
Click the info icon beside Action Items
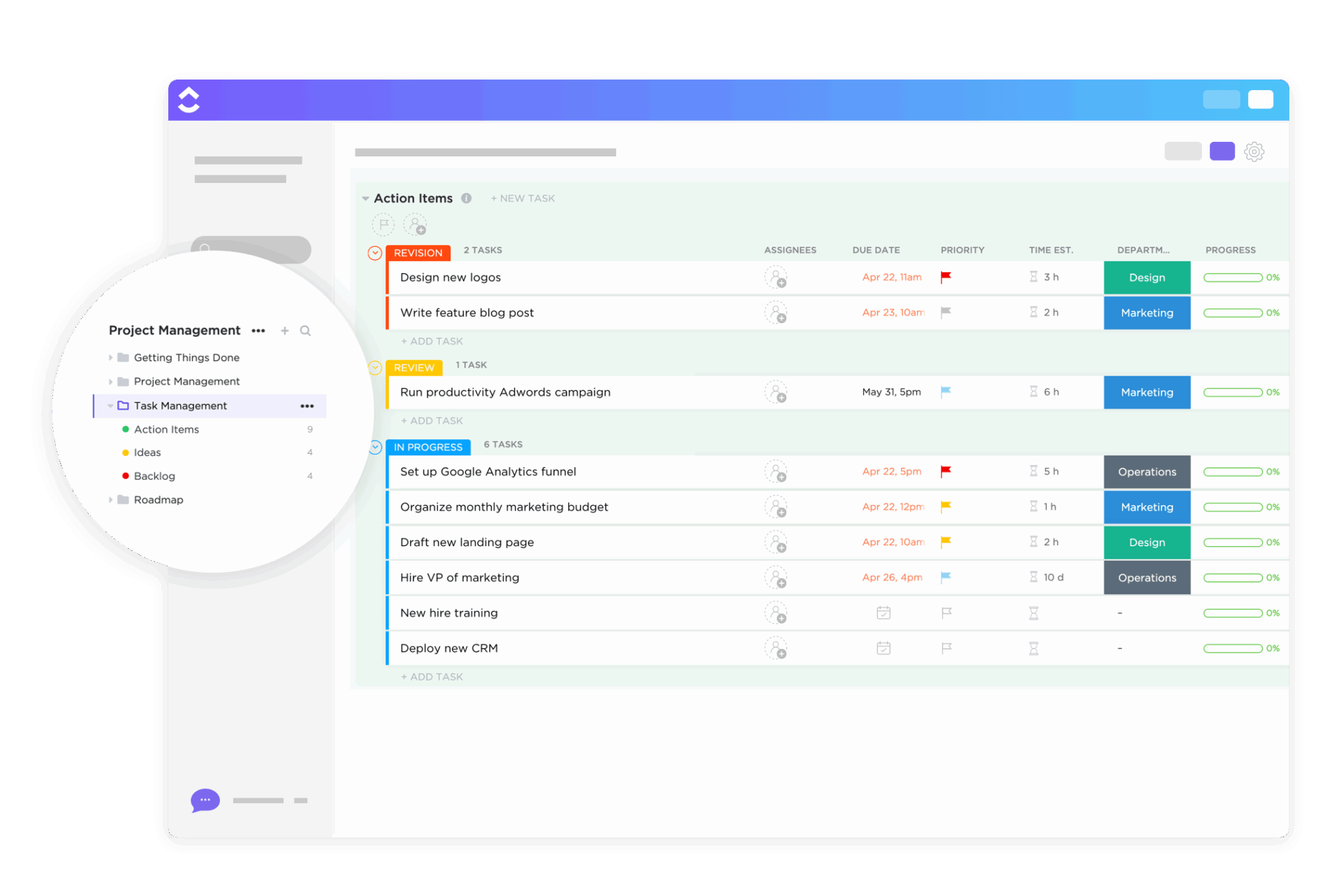(467, 198)
